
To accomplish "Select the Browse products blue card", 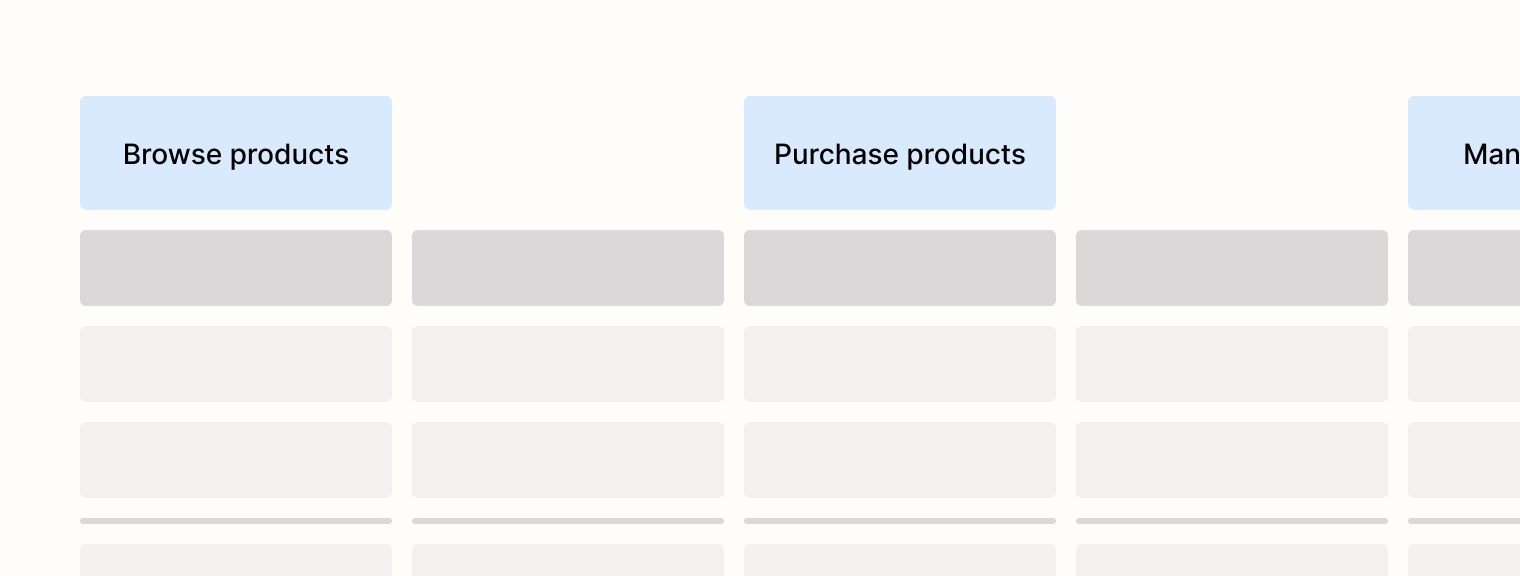I will [236, 153].
